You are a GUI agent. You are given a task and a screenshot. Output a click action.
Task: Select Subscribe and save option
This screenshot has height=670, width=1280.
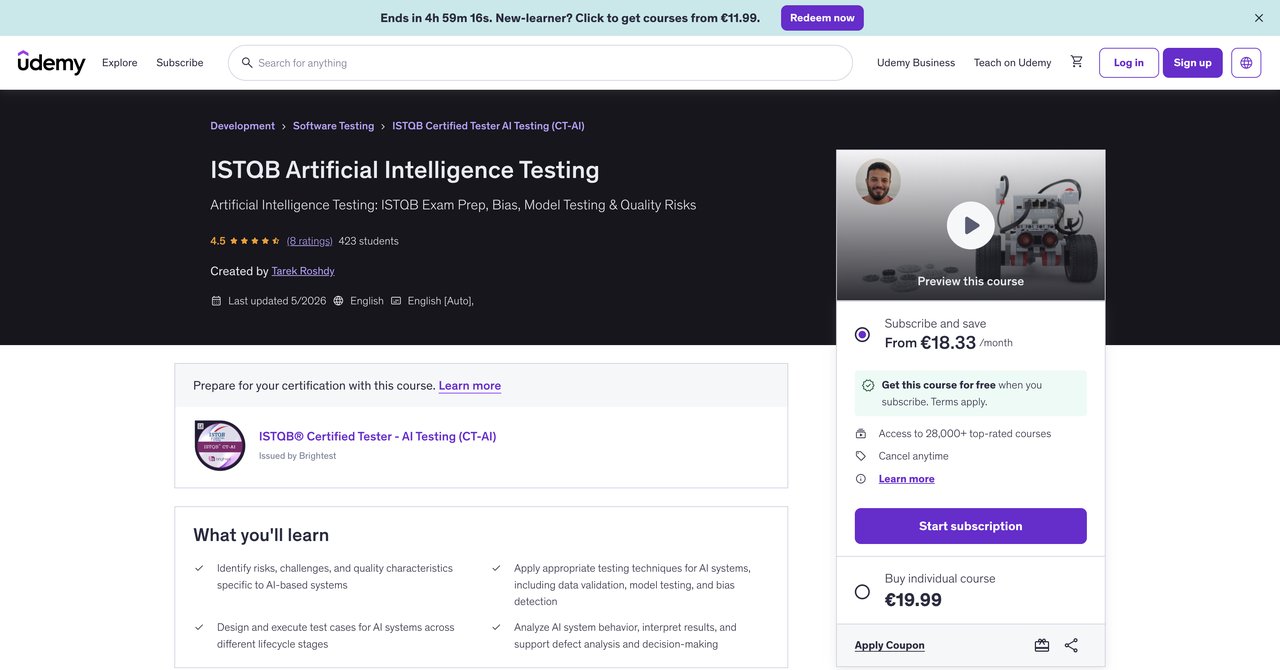pyautogui.click(x=862, y=334)
